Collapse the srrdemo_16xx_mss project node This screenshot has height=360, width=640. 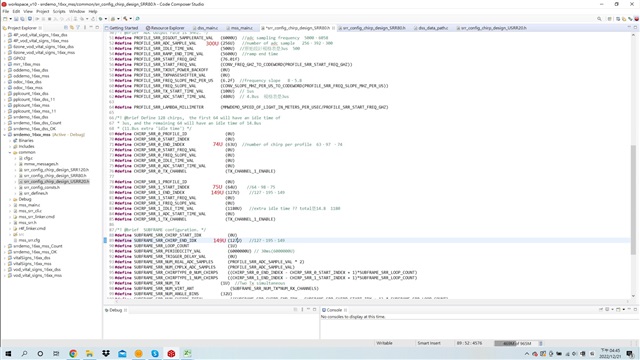(4, 135)
